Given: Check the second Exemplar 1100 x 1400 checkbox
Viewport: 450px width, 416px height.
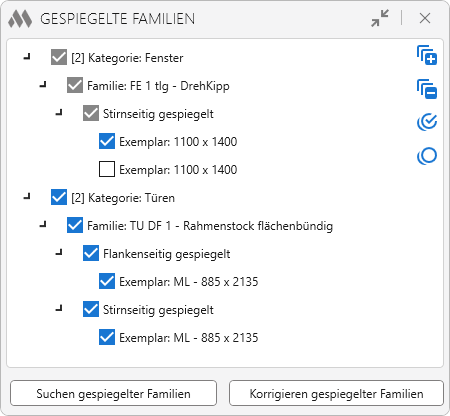Looking at the screenshot, I should (107, 169).
